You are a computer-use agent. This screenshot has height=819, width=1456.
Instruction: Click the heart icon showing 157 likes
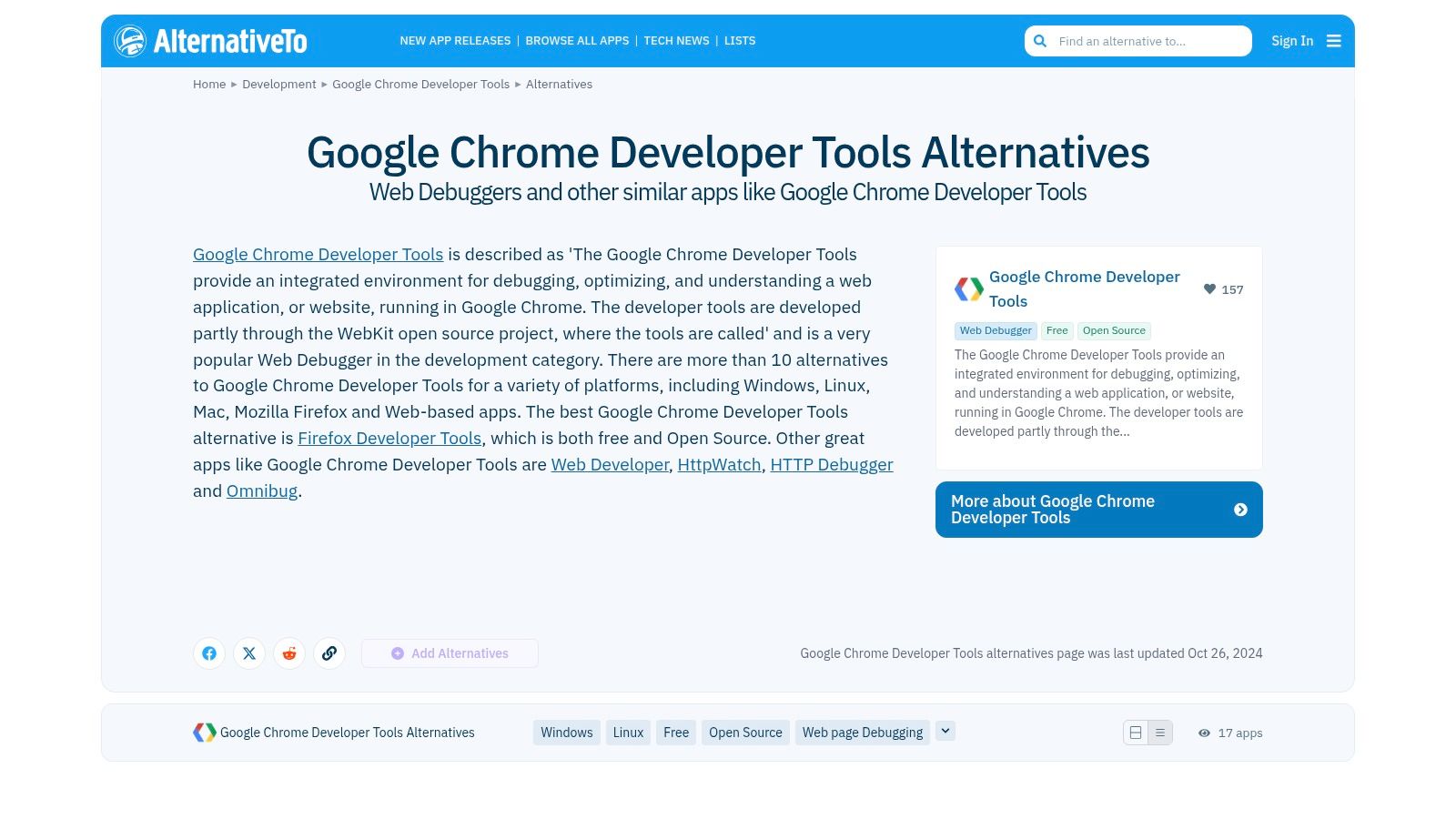pos(1209,289)
